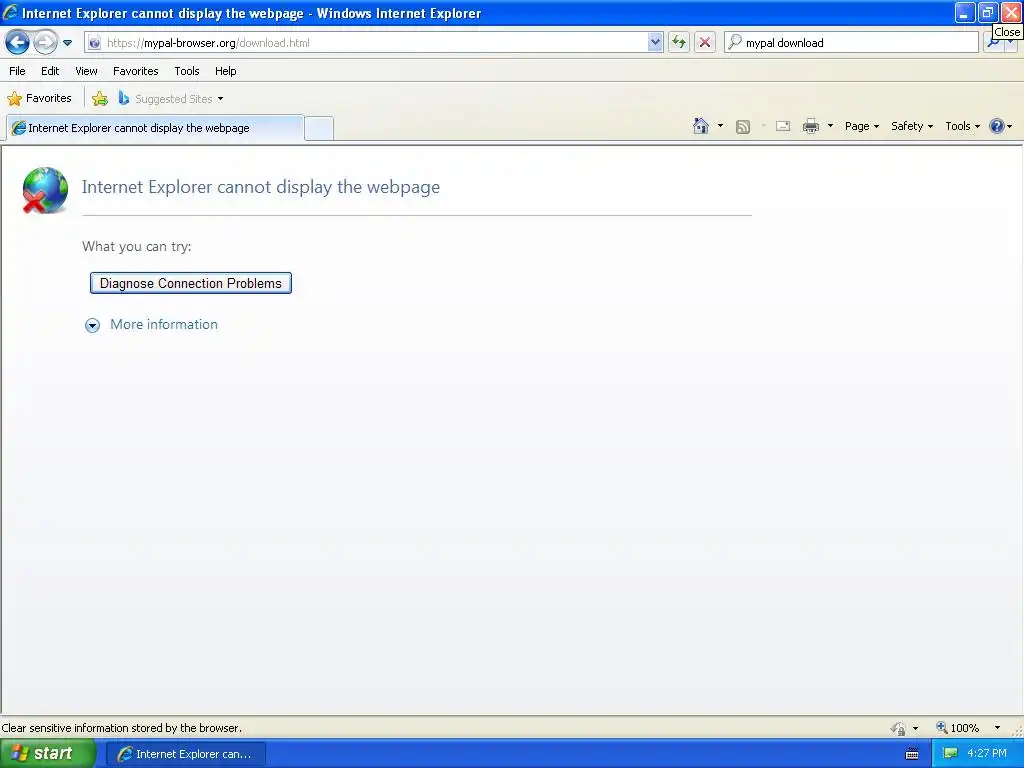Click the Forward arrow button

45,43
